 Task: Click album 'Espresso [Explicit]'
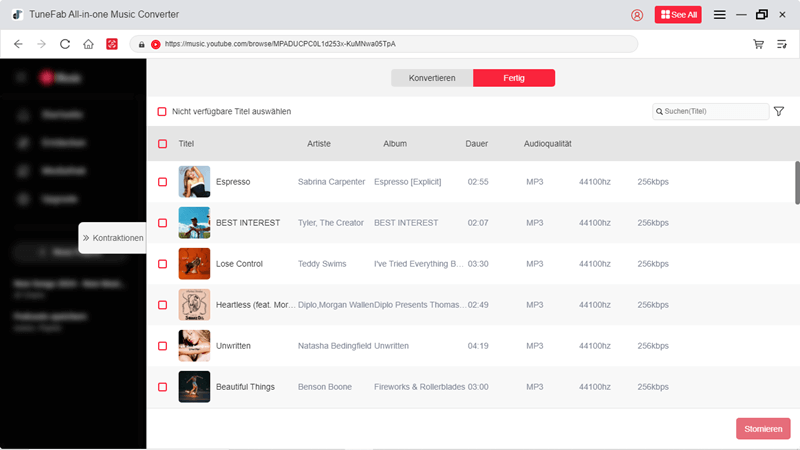pyautogui.click(x=408, y=182)
